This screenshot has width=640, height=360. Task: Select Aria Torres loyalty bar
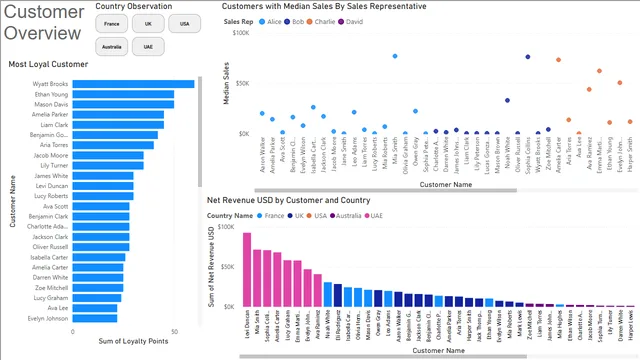[x=113, y=145]
